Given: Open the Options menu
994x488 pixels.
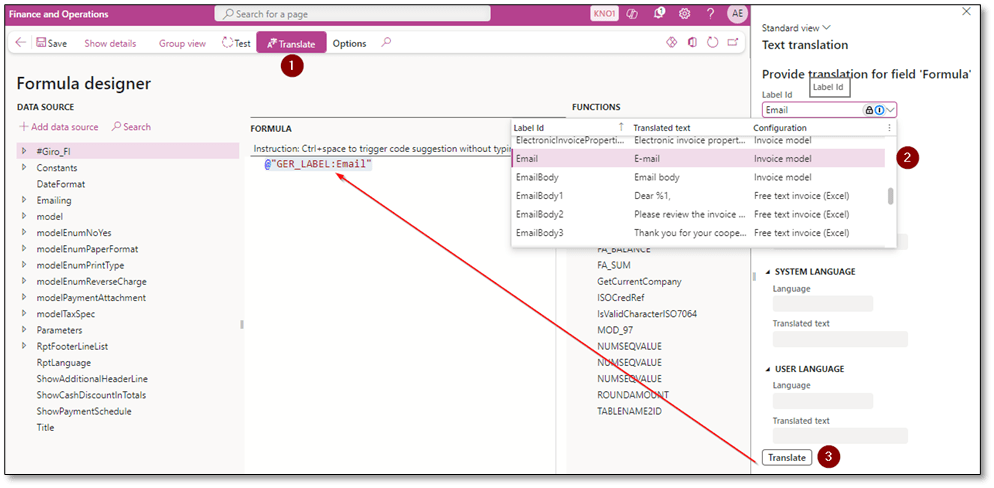Looking at the screenshot, I should point(349,44).
